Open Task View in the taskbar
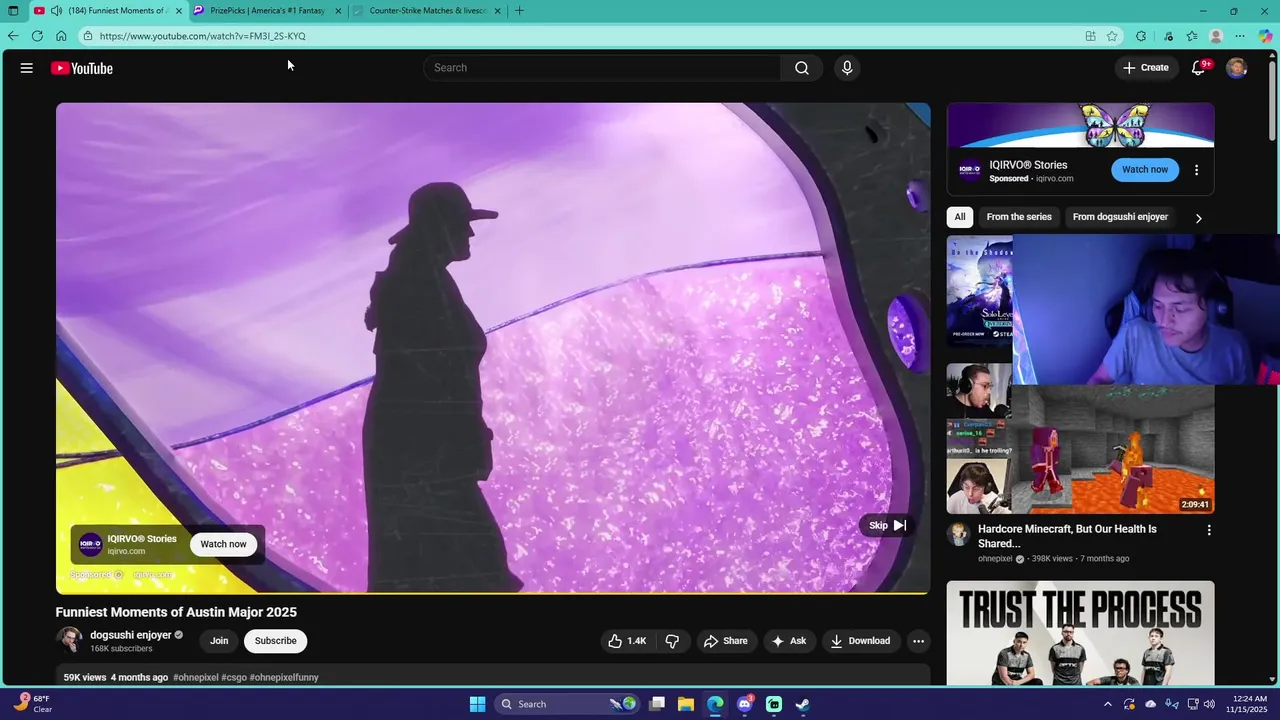 pos(657,704)
